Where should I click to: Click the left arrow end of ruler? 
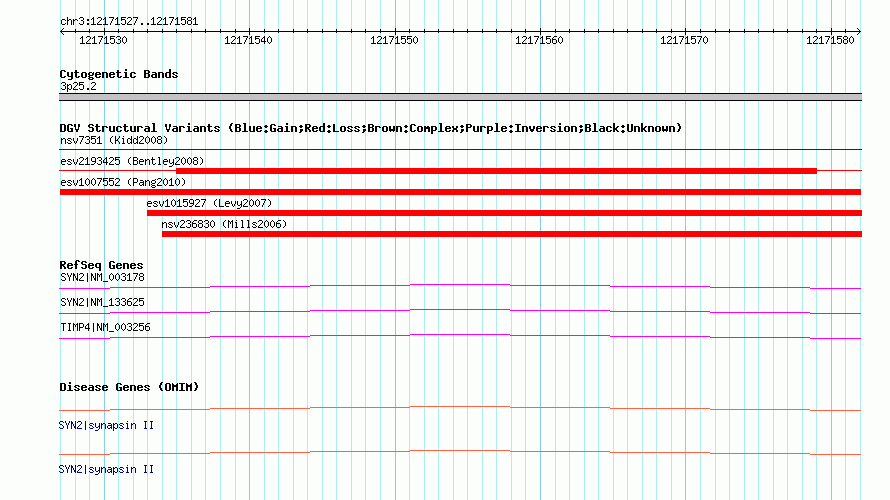point(62,31)
